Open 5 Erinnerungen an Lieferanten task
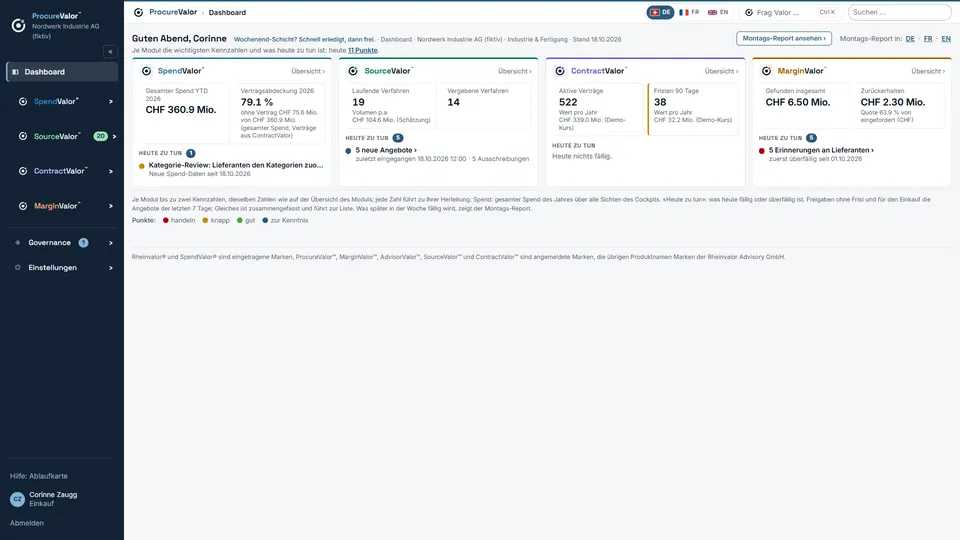The height and width of the screenshot is (540, 960). (x=821, y=150)
